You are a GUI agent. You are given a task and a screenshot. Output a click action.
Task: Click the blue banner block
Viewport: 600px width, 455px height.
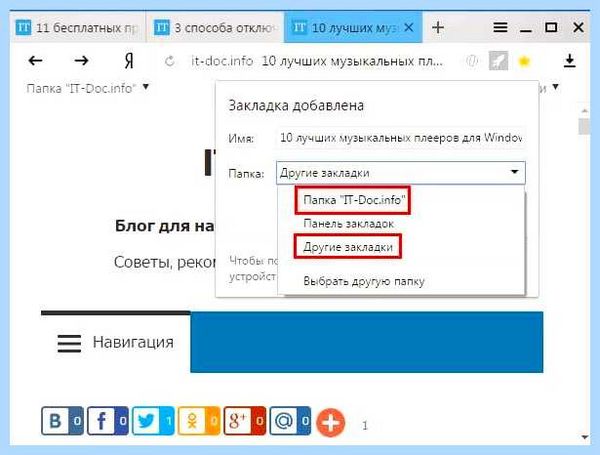click(x=367, y=342)
